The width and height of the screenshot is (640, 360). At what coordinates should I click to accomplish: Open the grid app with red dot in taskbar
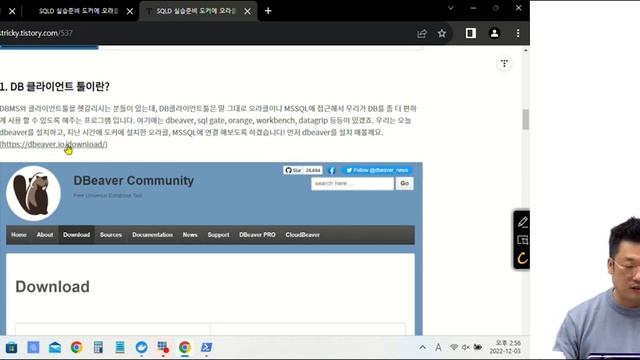tap(163, 347)
